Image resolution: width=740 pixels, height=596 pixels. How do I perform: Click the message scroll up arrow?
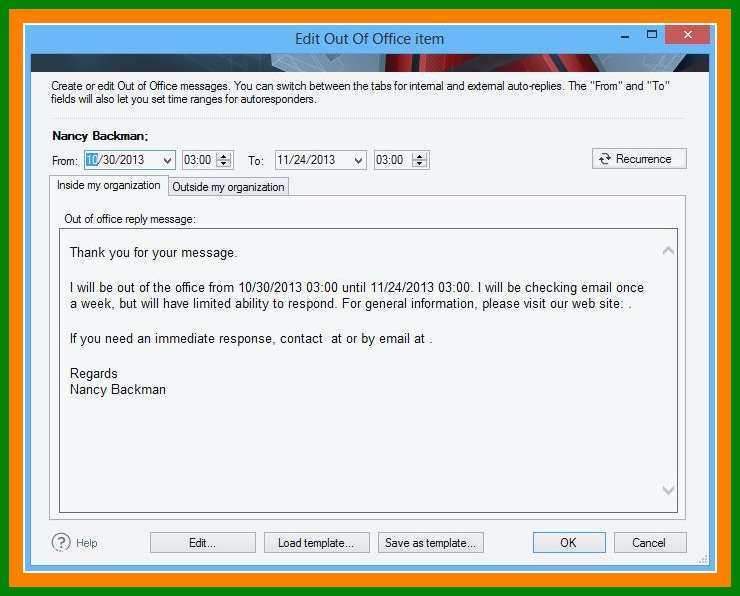[668, 251]
